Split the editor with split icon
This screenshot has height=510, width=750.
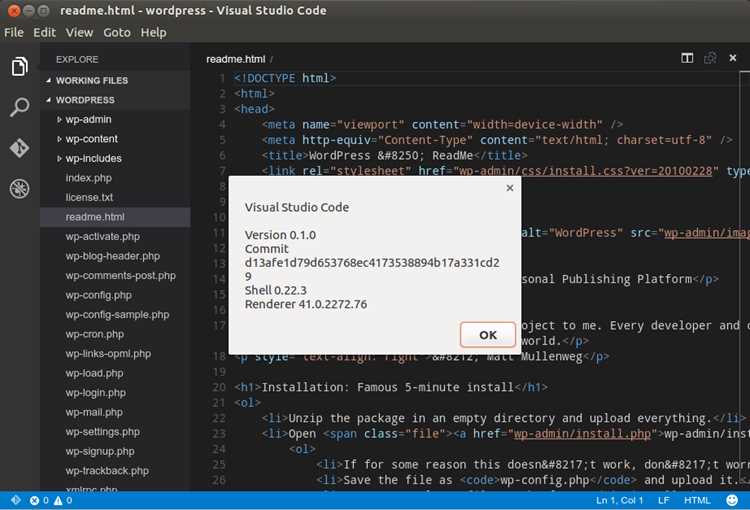(x=687, y=58)
